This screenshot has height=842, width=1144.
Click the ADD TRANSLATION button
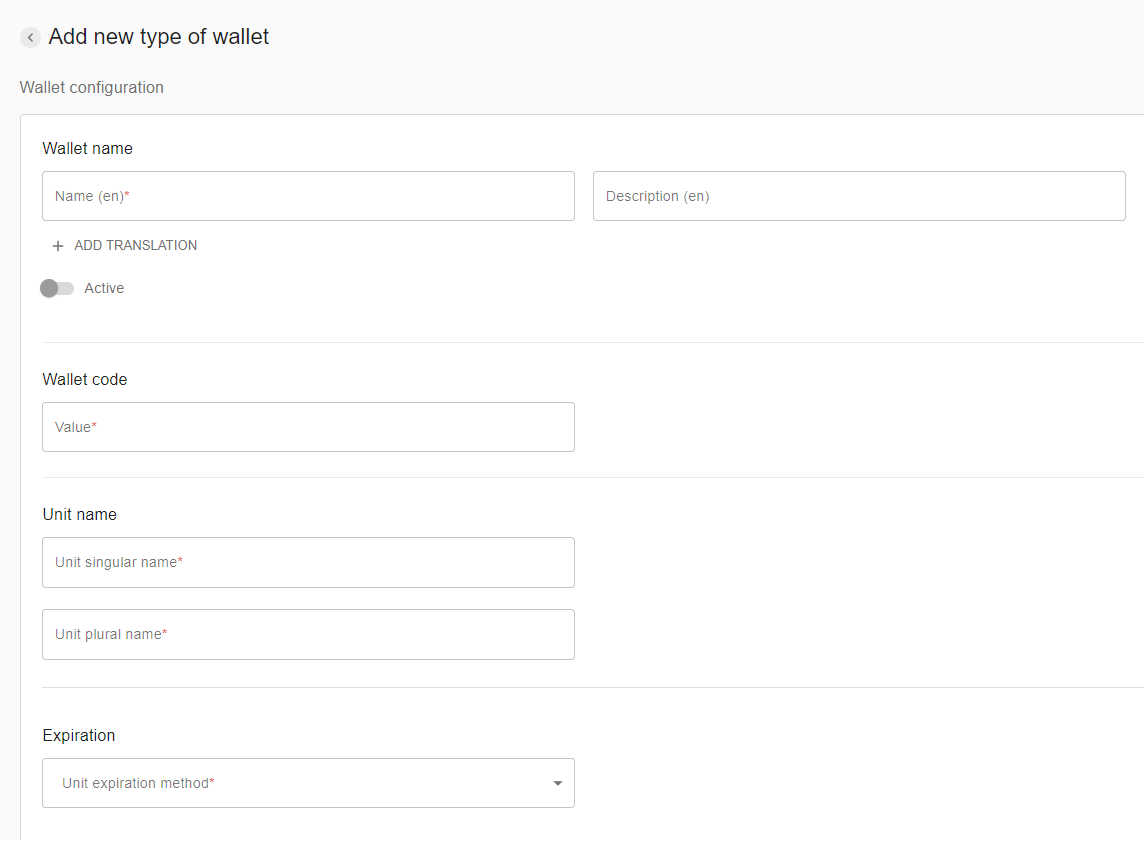(x=125, y=246)
